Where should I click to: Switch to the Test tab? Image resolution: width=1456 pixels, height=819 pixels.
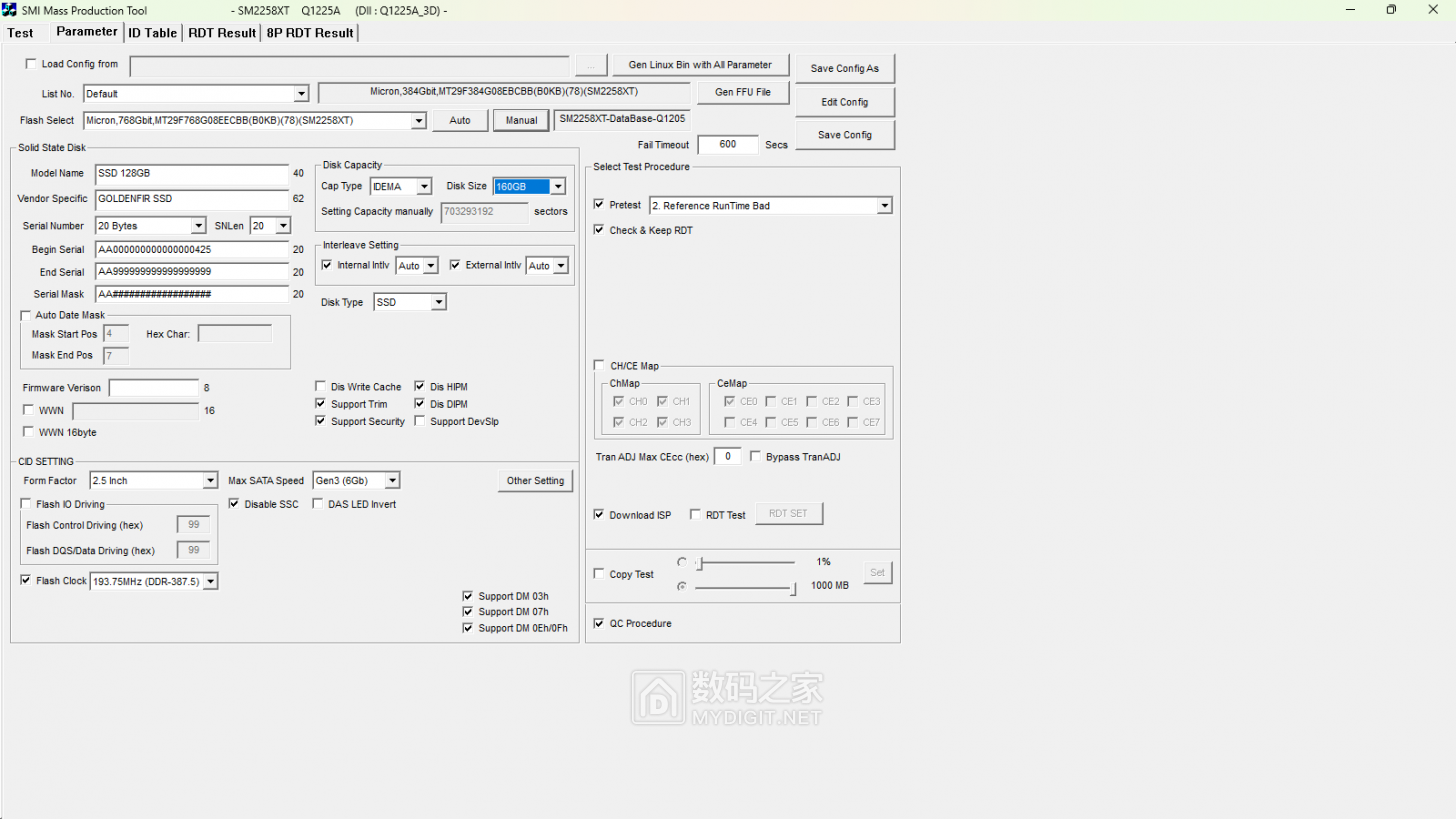click(21, 32)
